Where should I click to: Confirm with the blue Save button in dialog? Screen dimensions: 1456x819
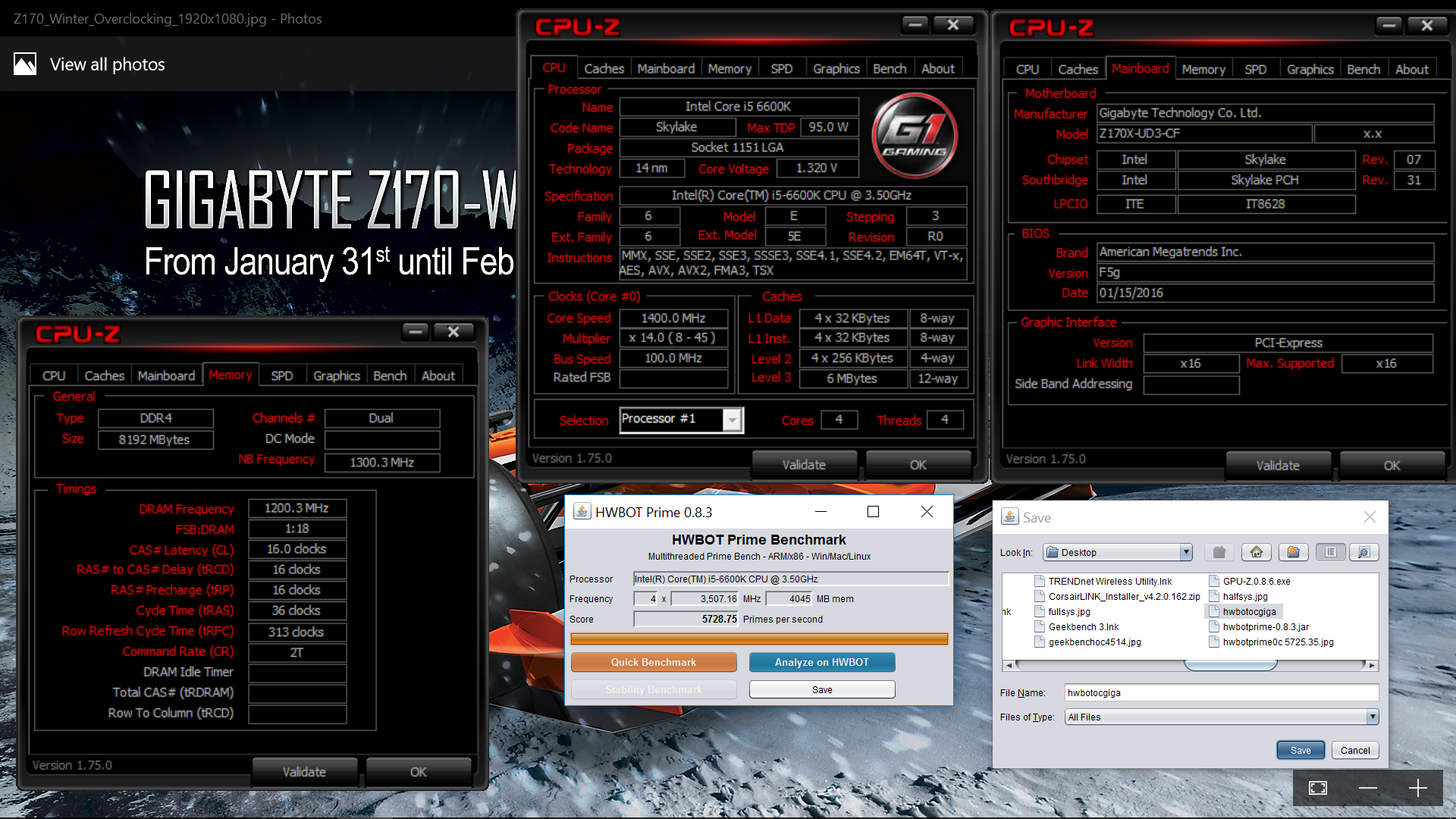pyautogui.click(x=1301, y=750)
